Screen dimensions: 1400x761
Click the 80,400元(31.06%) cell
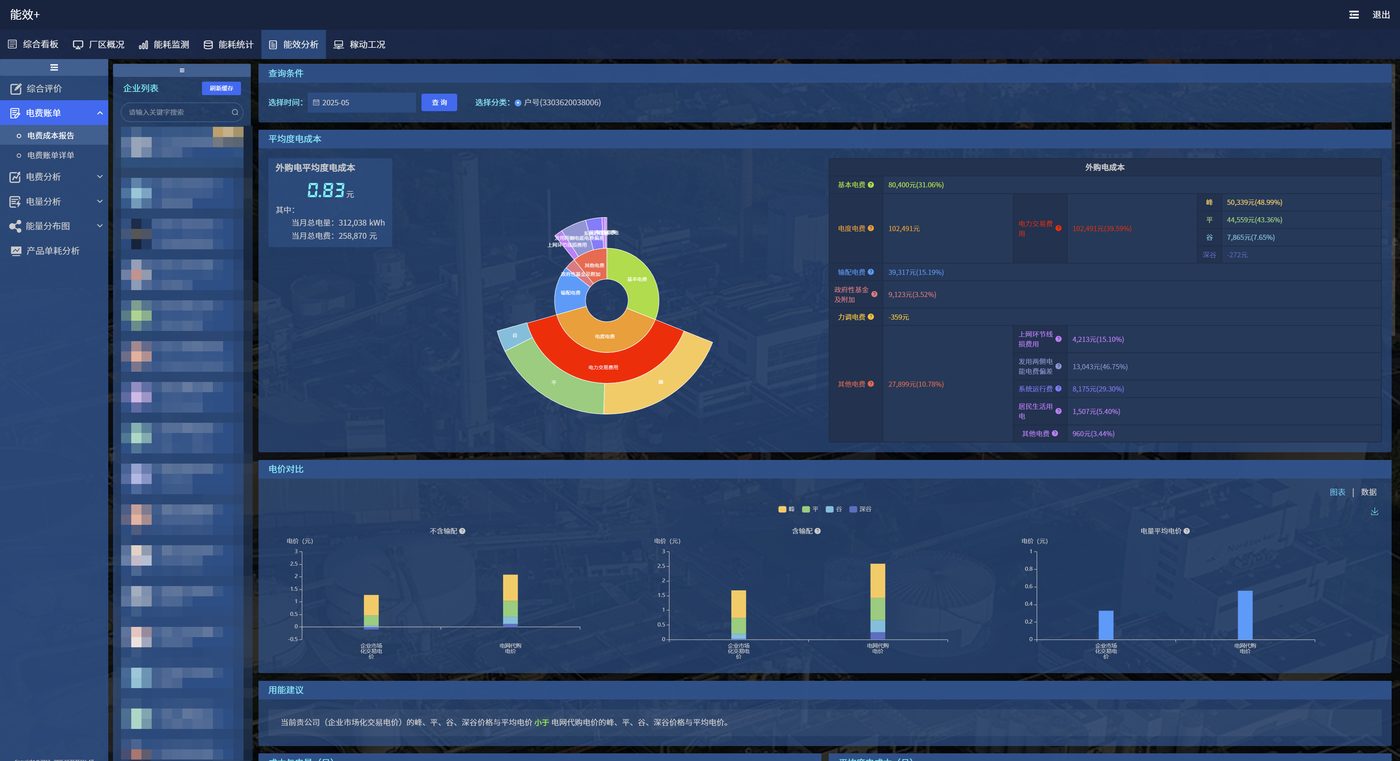click(x=916, y=185)
